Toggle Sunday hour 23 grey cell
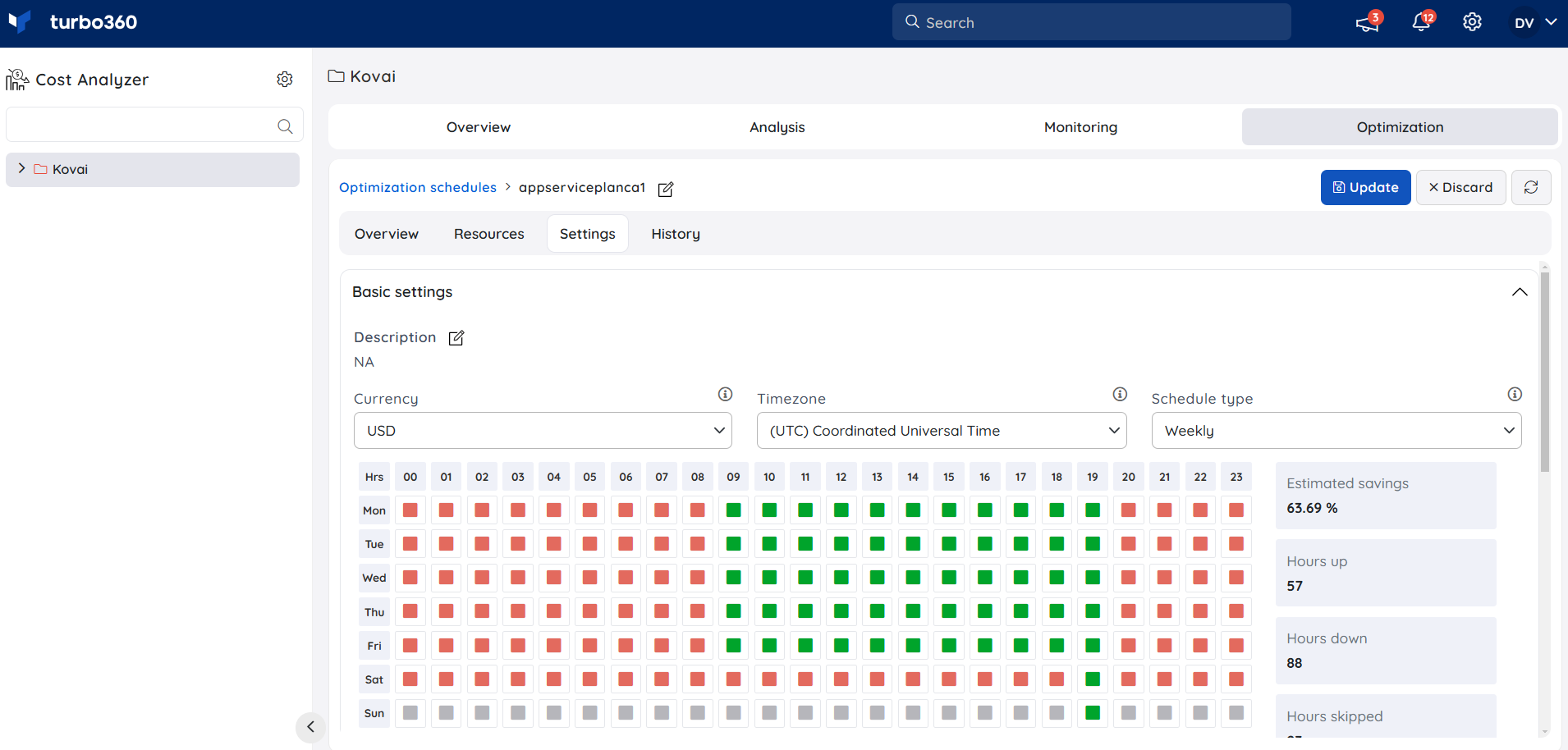Viewport: 1568px width, 750px height. (x=1236, y=713)
